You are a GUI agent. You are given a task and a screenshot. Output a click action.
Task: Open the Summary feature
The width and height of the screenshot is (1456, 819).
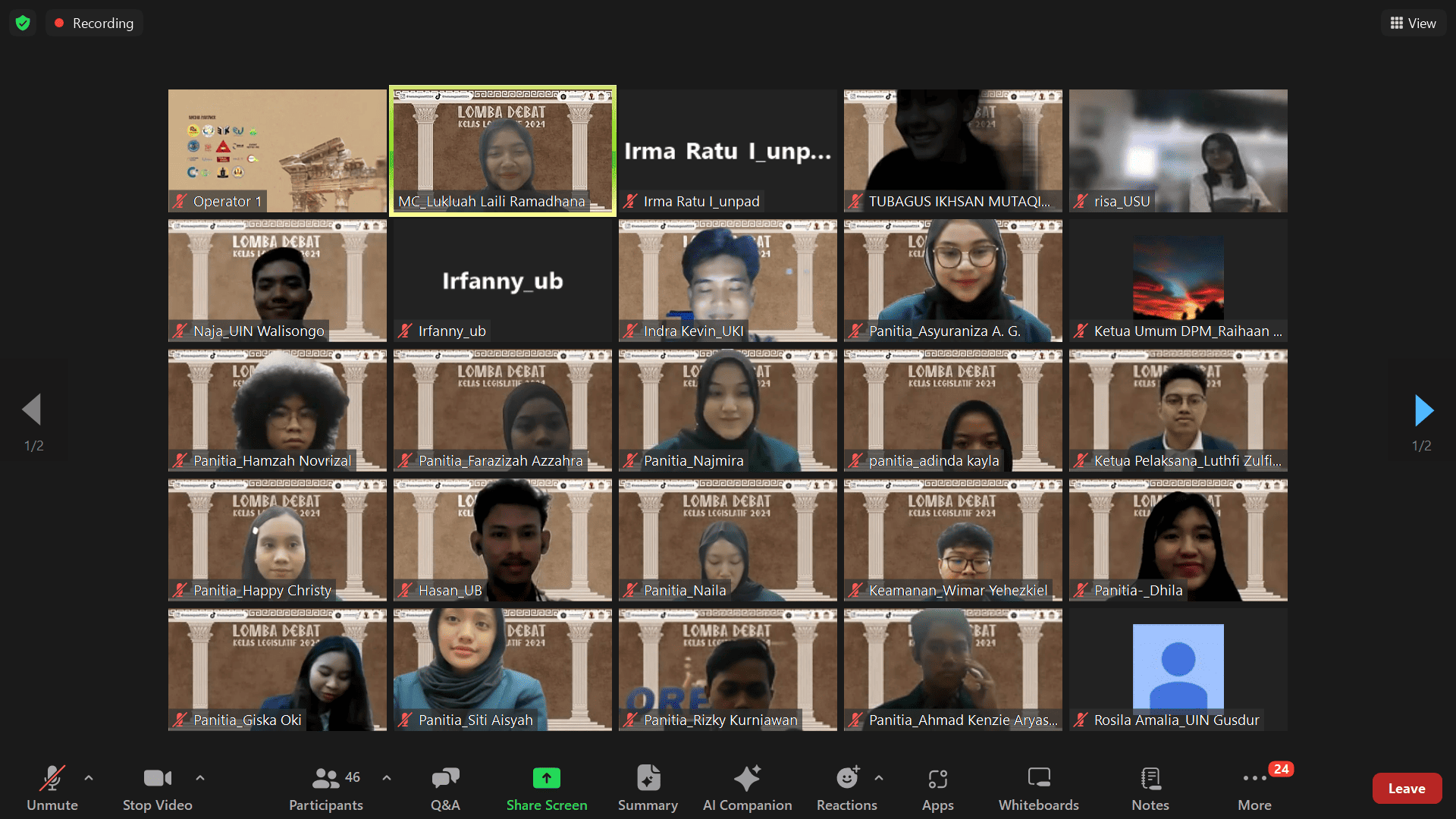tap(648, 788)
